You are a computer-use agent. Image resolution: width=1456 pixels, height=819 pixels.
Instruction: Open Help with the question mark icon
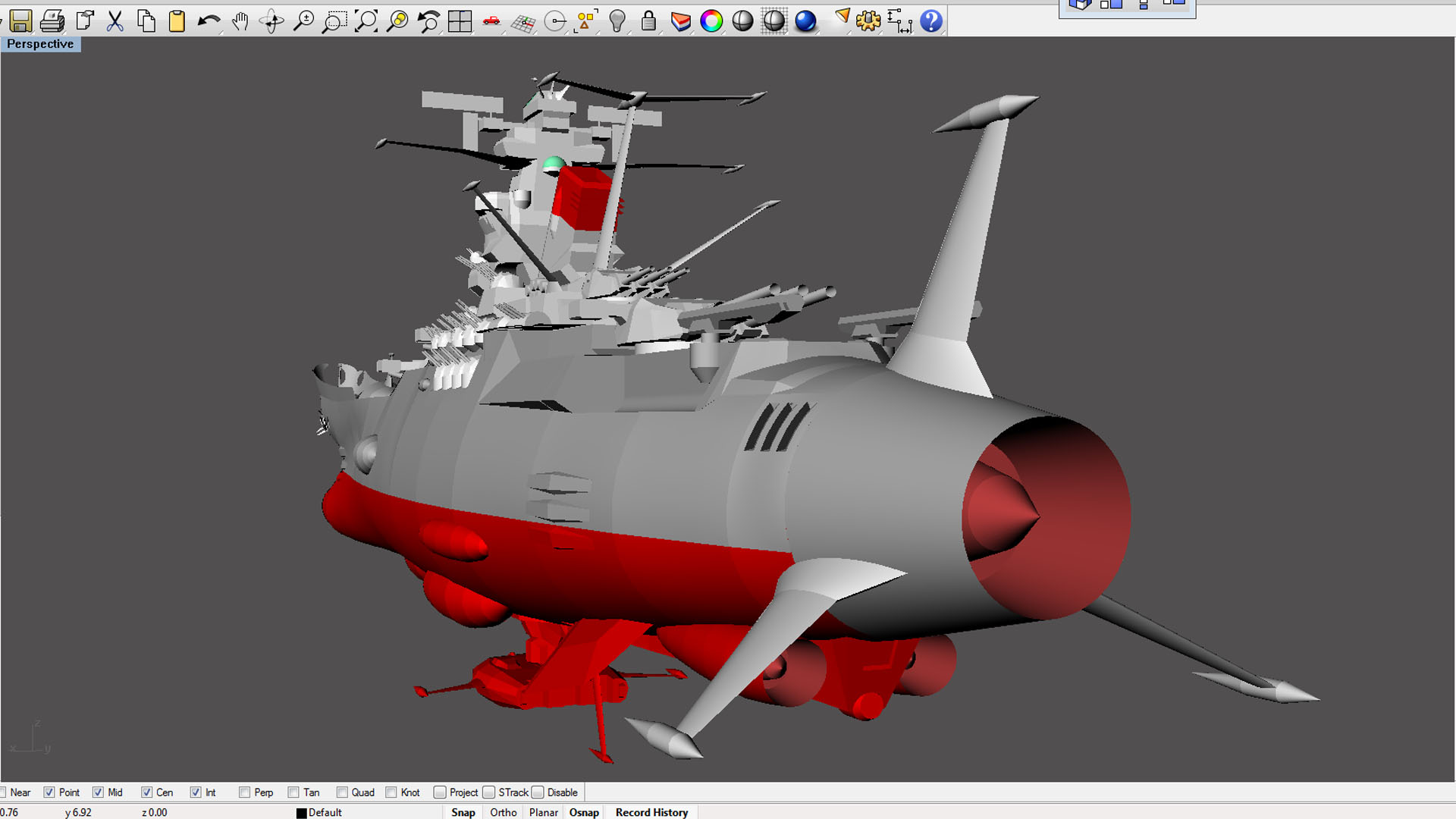[931, 20]
